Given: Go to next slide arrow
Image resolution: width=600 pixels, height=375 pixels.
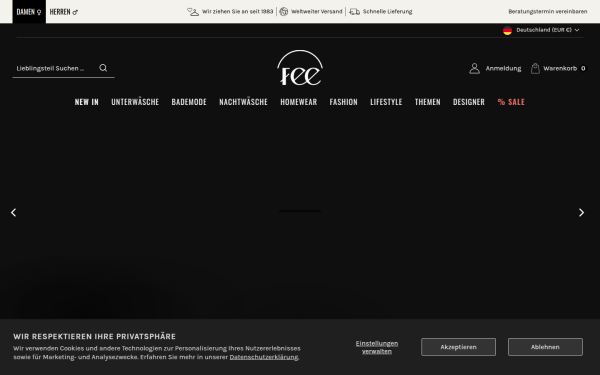Looking at the screenshot, I should point(581,212).
